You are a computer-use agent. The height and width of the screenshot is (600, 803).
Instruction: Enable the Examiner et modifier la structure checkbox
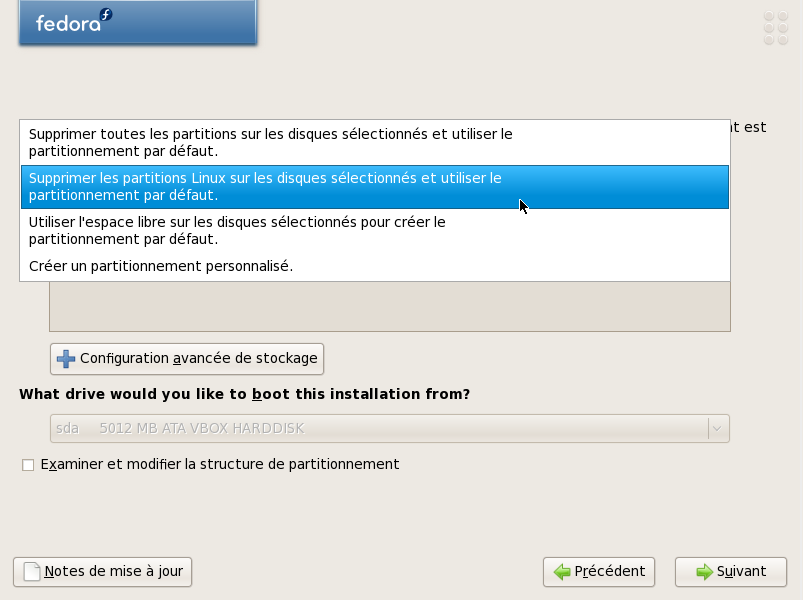point(28,465)
